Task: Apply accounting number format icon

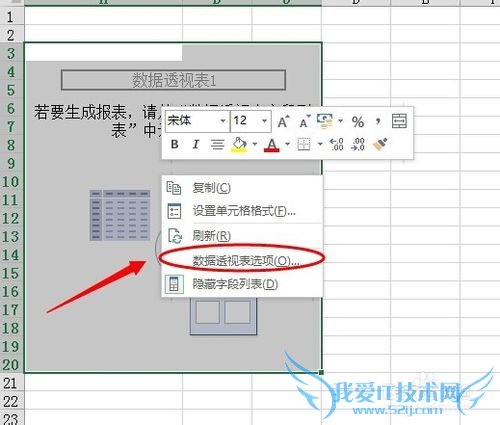Action: click(x=325, y=121)
